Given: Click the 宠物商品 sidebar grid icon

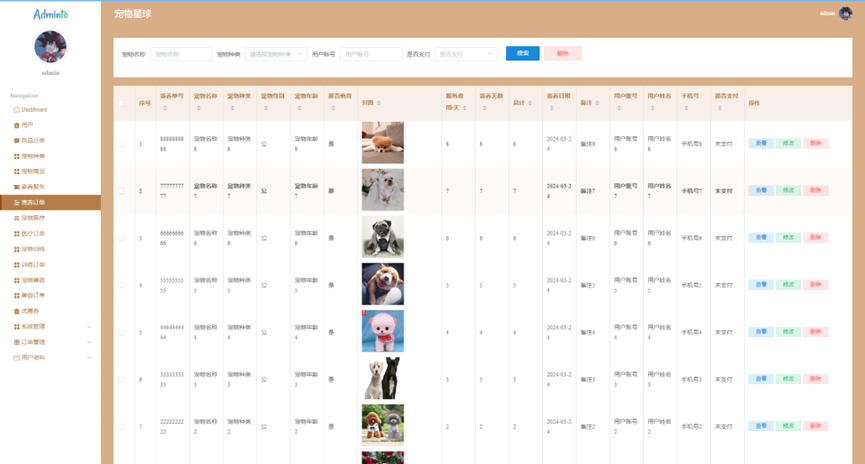Looking at the screenshot, I should point(17,172).
